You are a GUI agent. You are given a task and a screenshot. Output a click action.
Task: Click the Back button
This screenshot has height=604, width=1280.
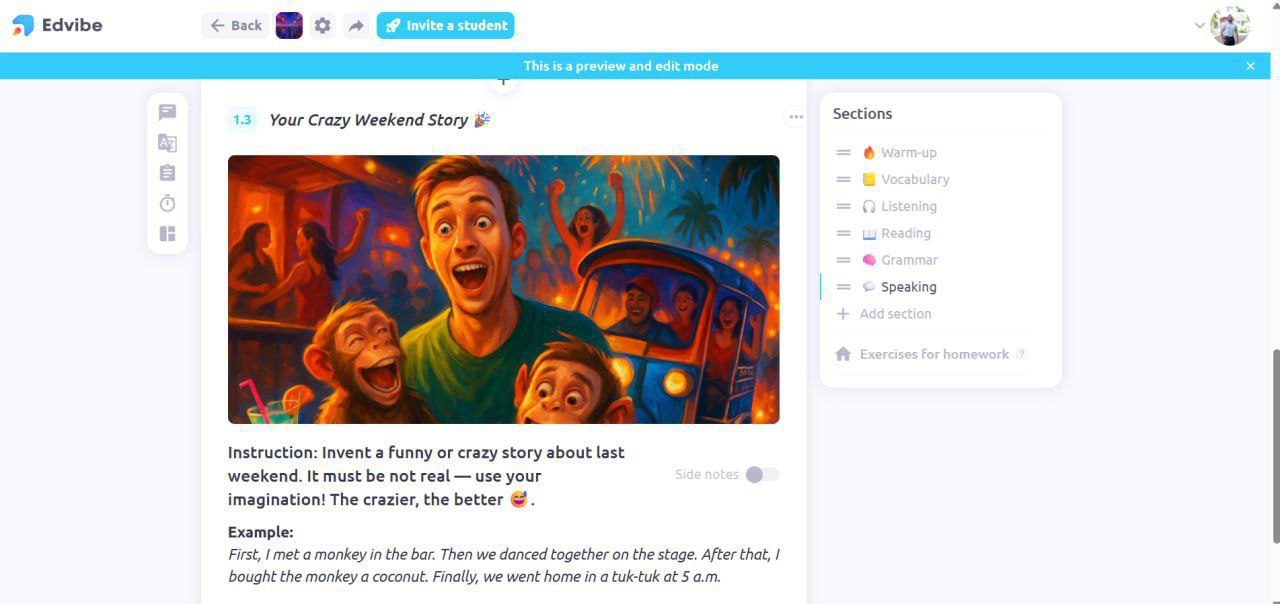[x=235, y=26]
